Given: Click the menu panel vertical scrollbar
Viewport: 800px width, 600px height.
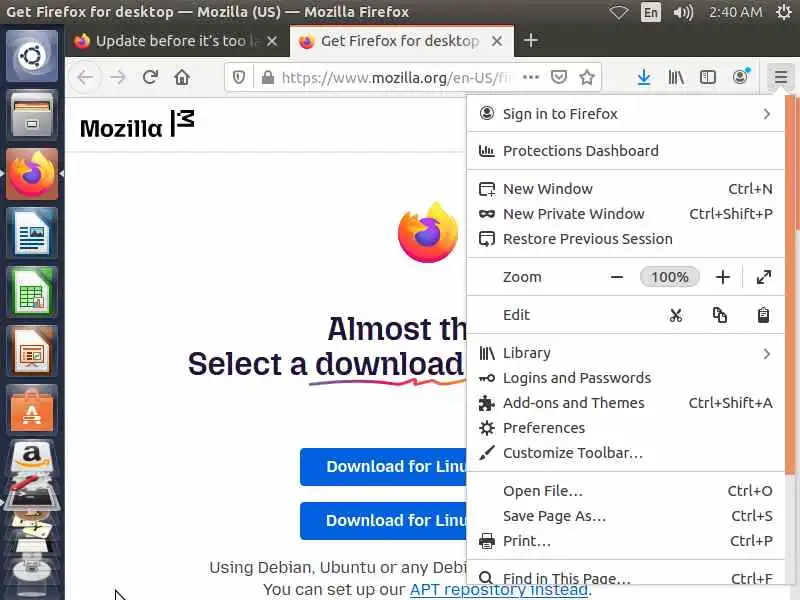Looking at the screenshot, I should (789, 286).
